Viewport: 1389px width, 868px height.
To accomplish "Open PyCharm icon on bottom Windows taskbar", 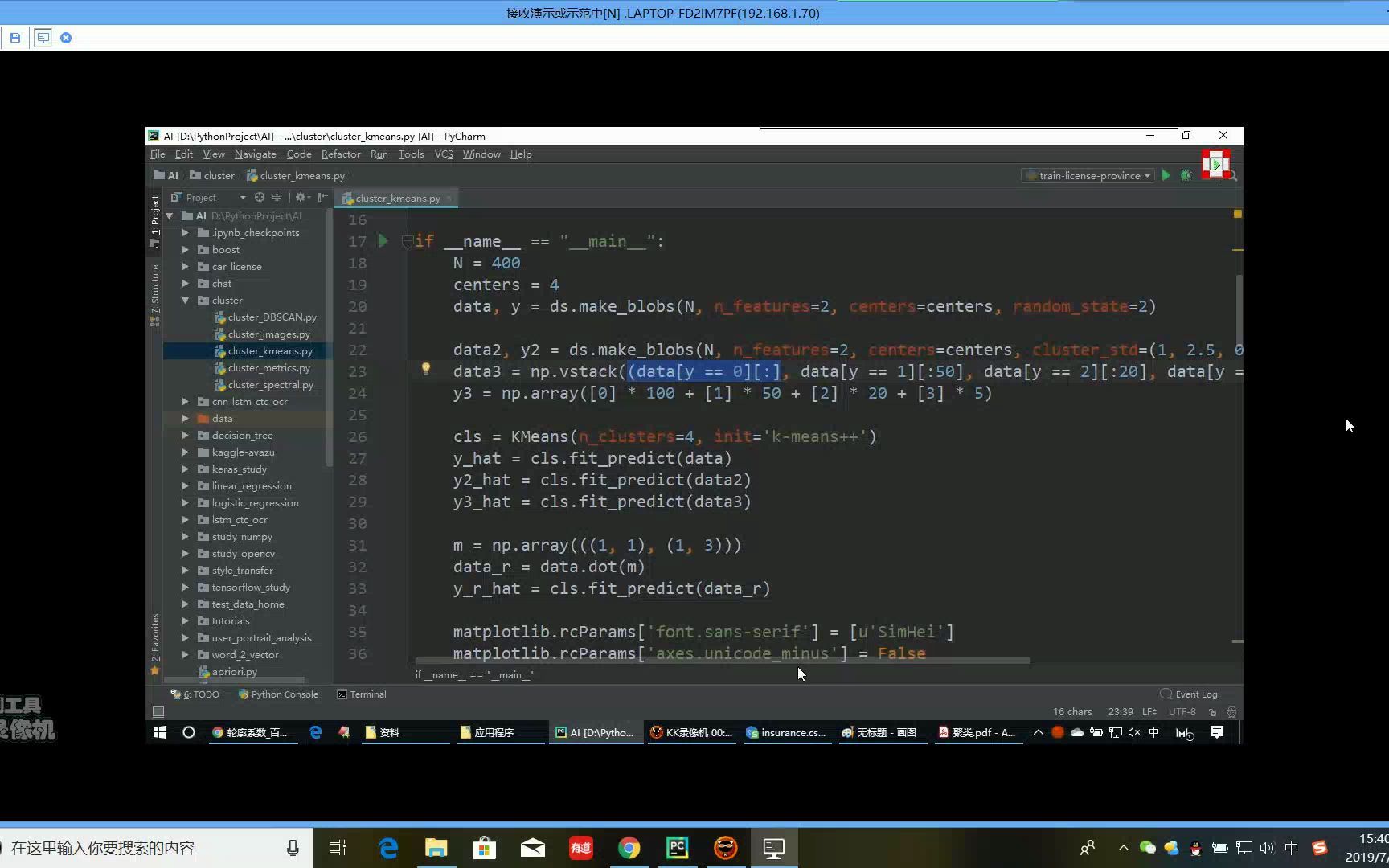I will coord(678,848).
